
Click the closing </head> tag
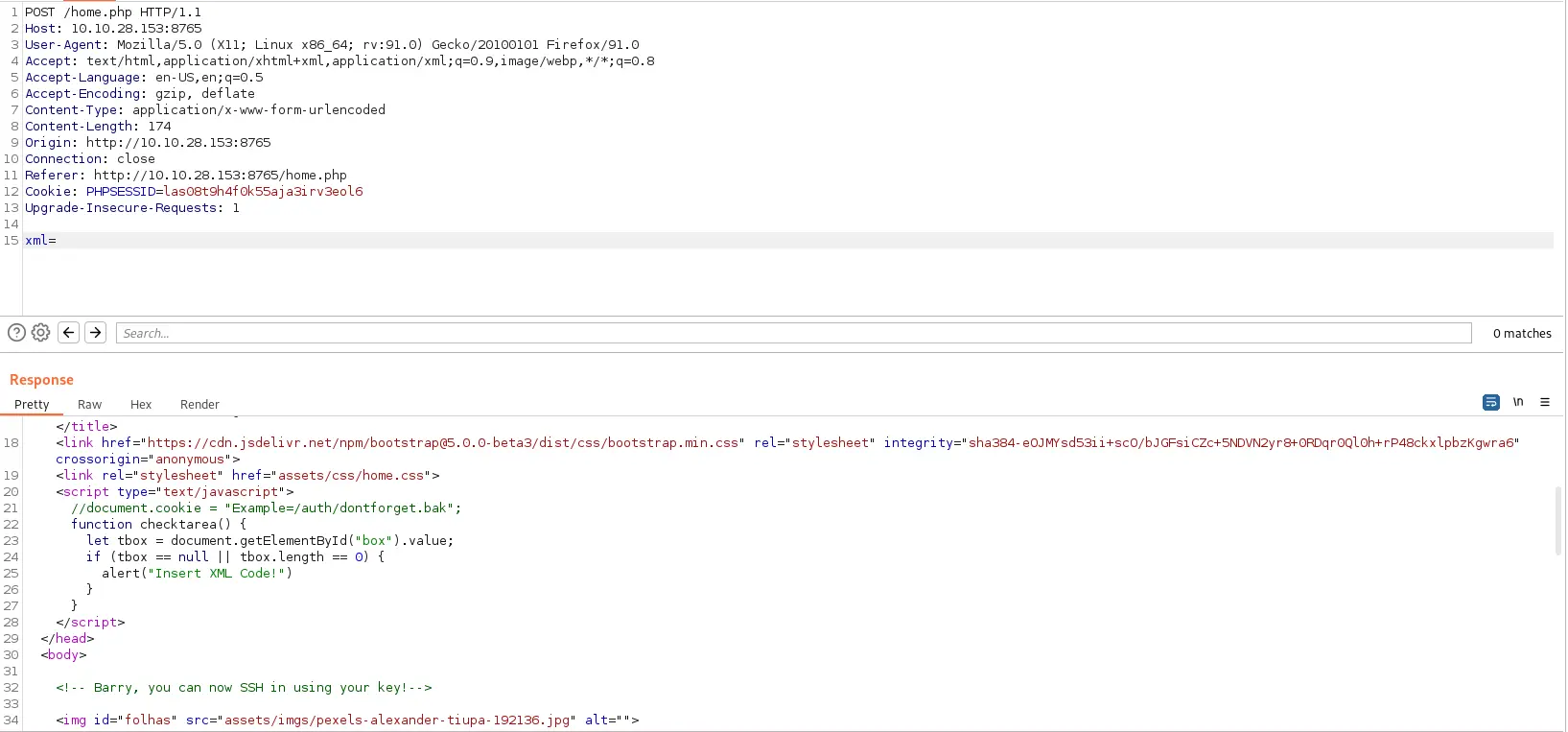point(67,639)
